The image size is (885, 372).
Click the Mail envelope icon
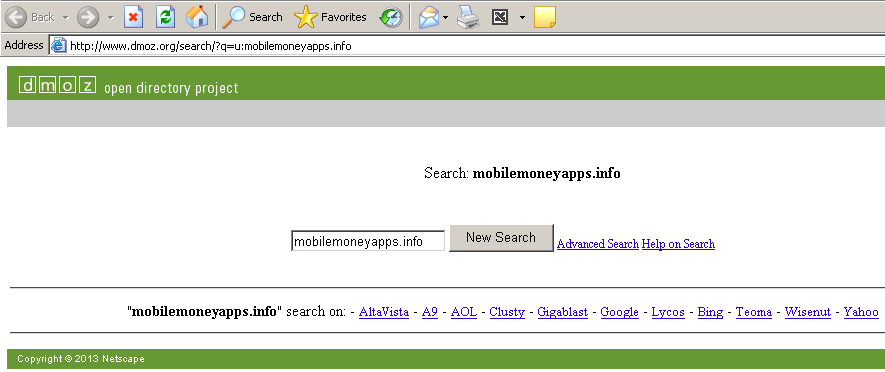pos(429,17)
